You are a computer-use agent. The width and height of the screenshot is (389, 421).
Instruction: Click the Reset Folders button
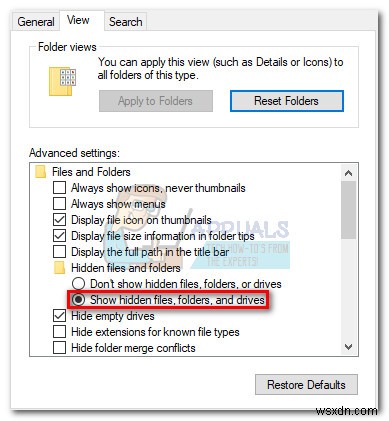point(286,101)
